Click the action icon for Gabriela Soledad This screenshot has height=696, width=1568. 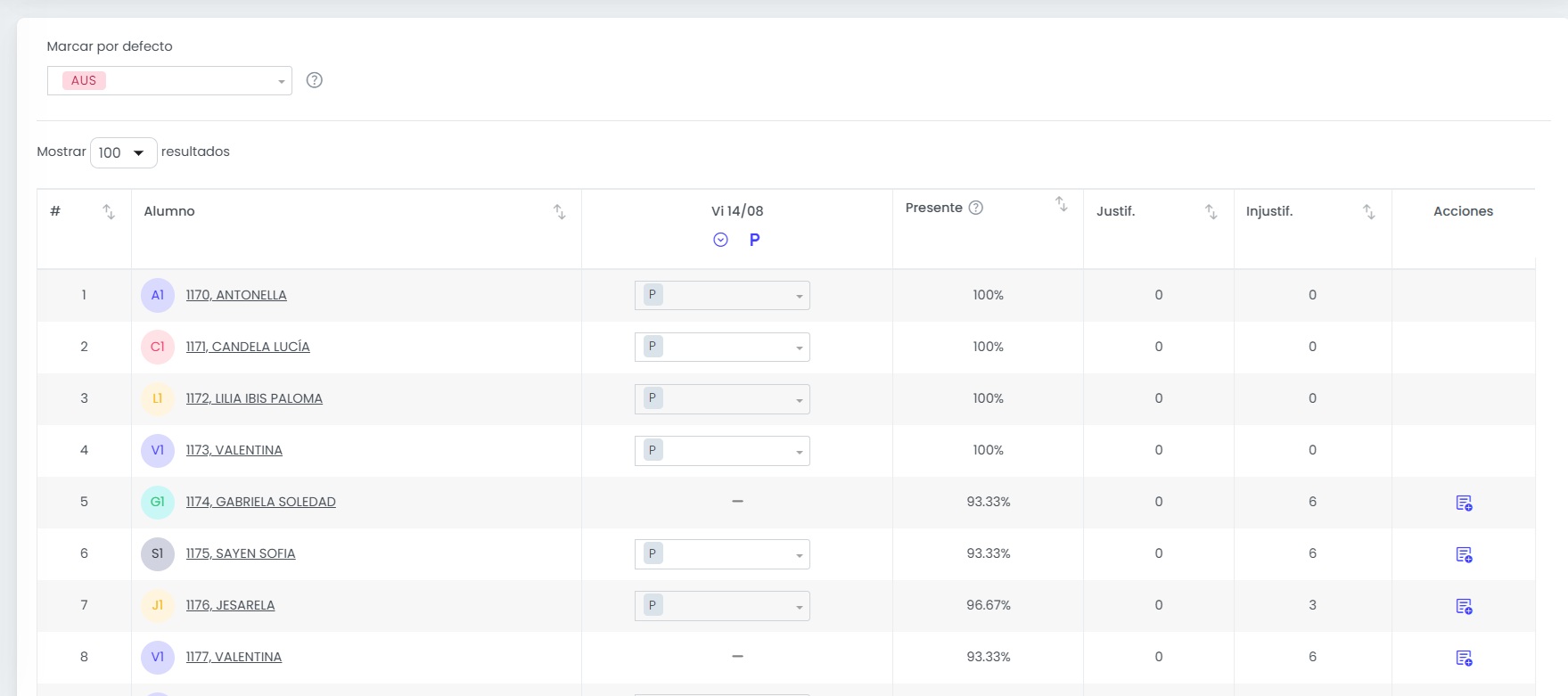coord(1464,504)
